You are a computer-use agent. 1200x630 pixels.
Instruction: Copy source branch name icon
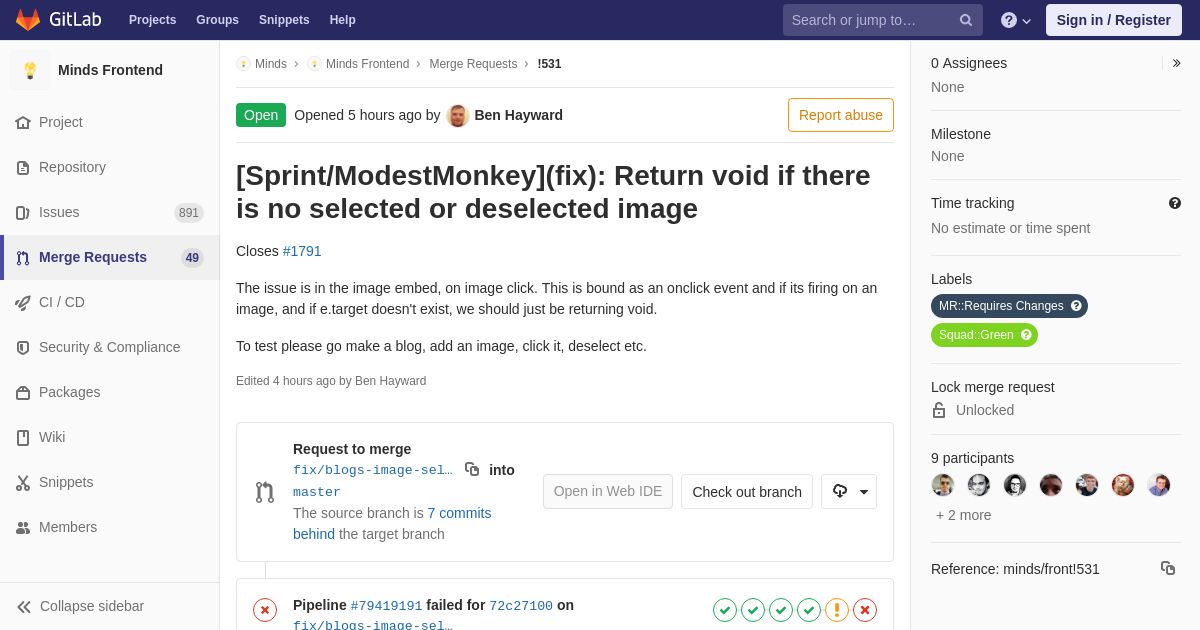coord(472,469)
